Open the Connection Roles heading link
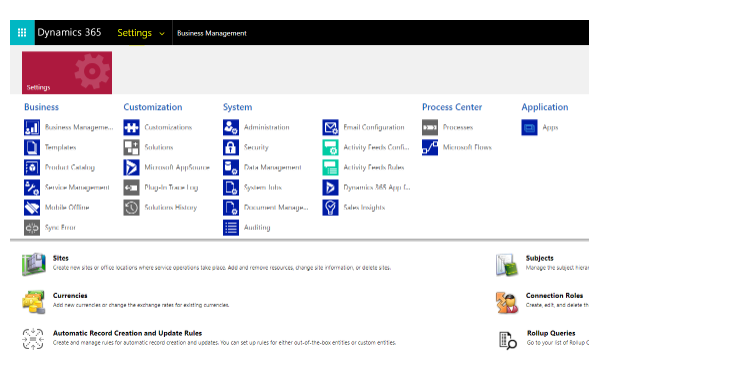 point(554,296)
